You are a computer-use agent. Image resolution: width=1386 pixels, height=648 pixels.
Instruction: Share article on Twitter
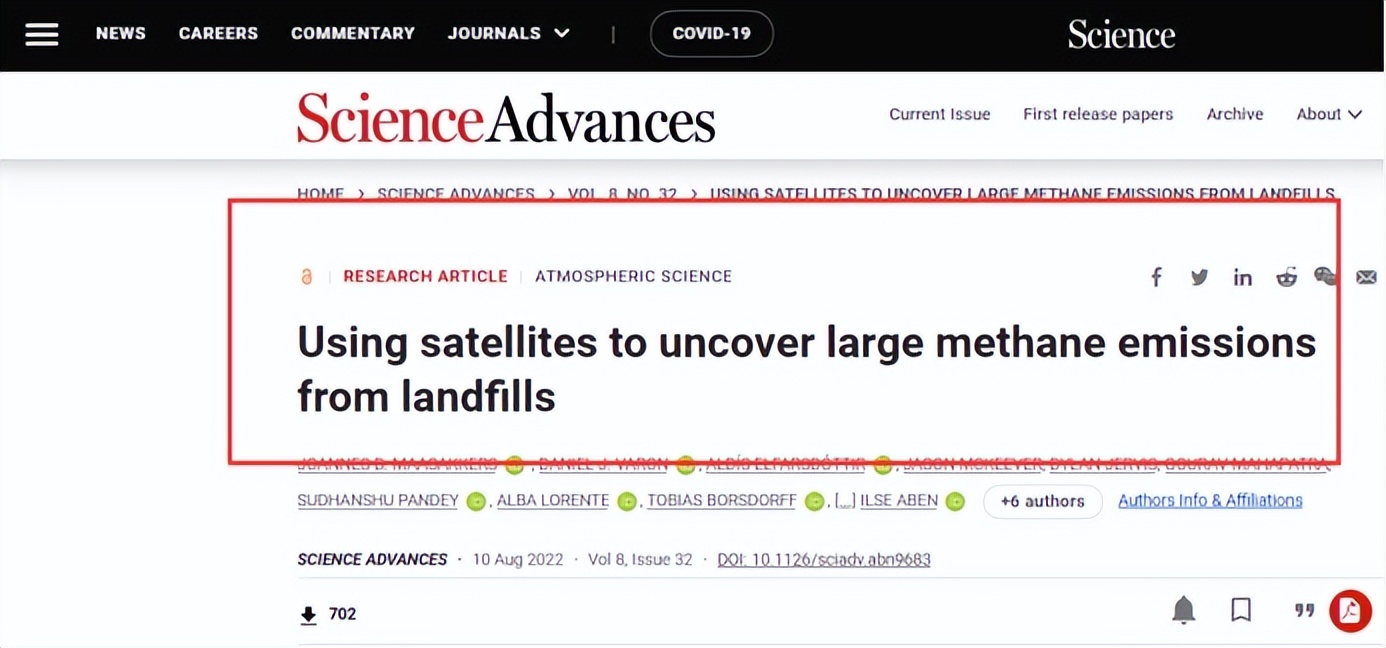tap(1199, 277)
